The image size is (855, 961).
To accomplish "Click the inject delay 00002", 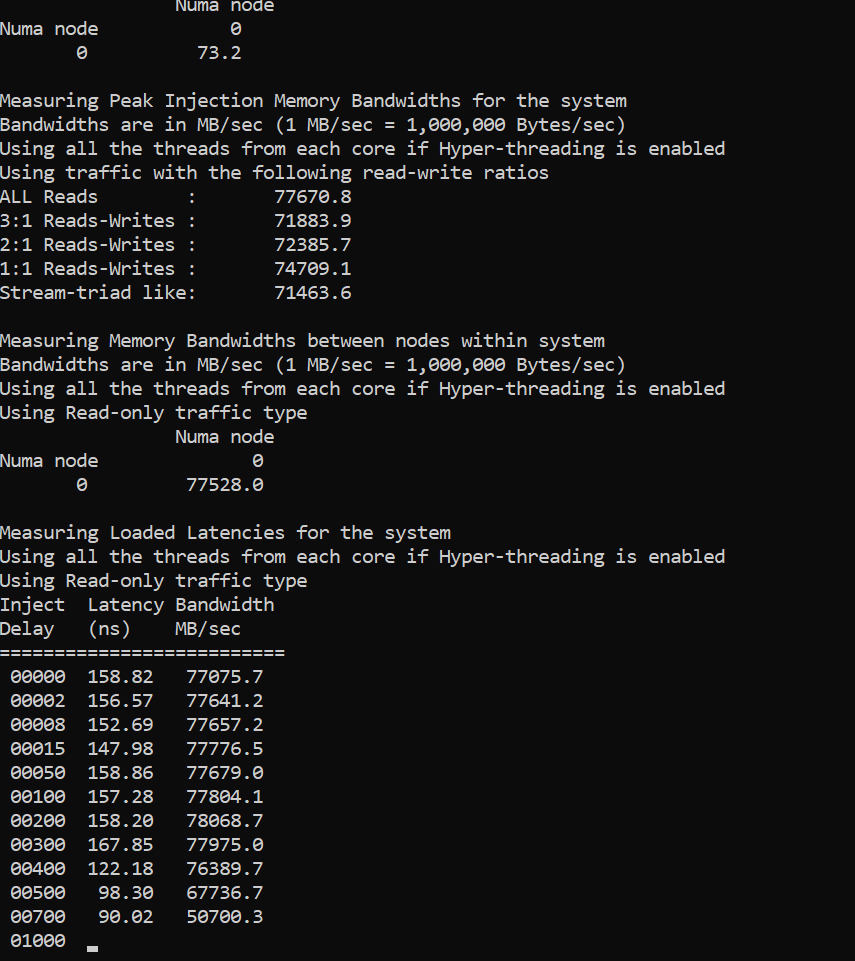I will [38, 701].
